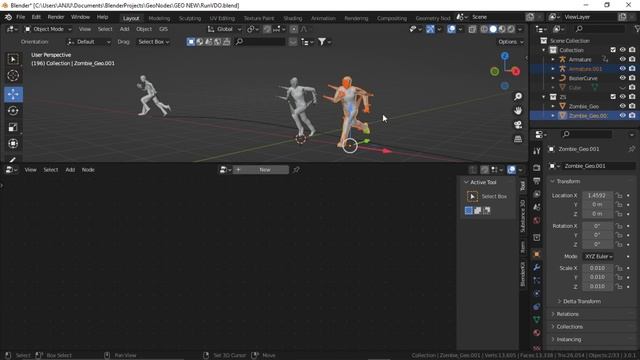
Task: Toggle camera view icon in viewport
Action: click(518, 124)
